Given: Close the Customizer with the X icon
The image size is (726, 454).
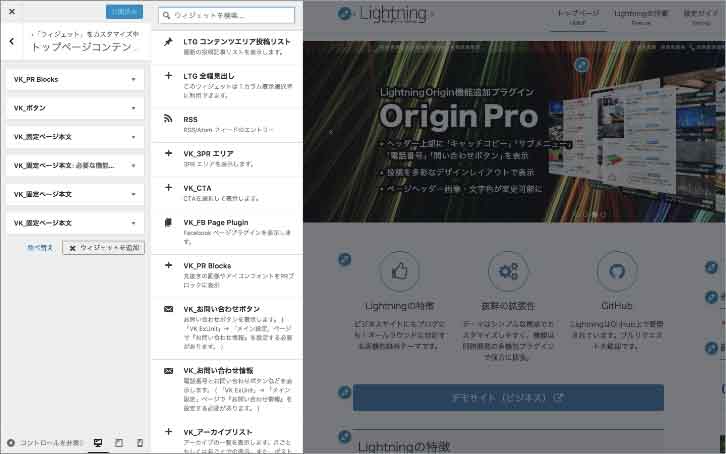Looking at the screenshot, I should pyautogui.click(x=12, y=12).
